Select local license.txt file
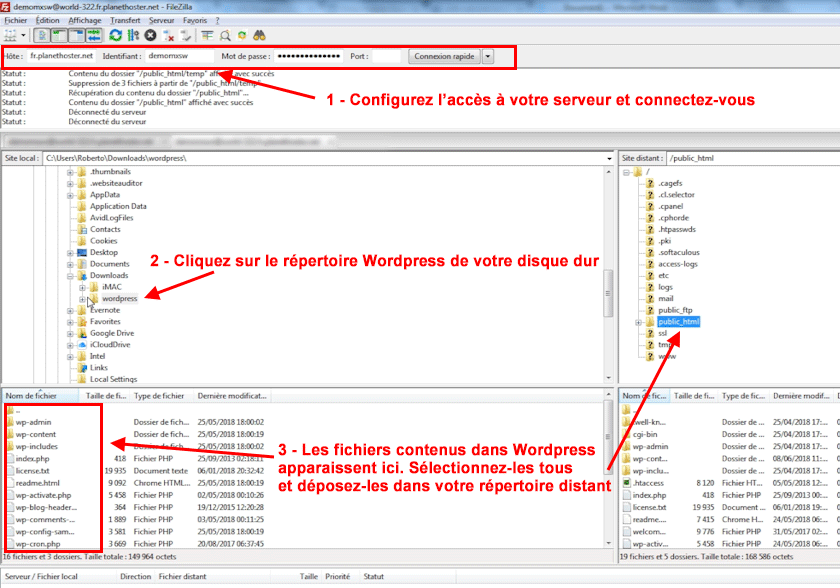 pos(32,471)
